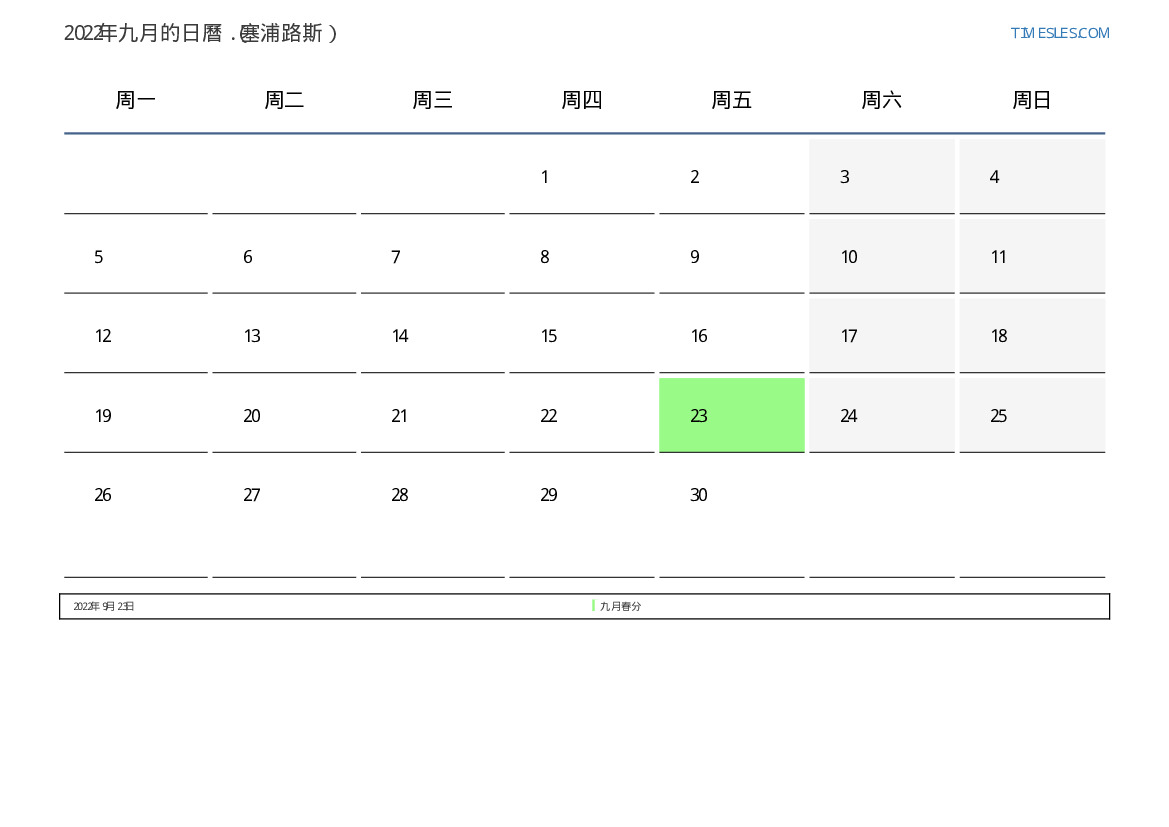
Task: Click the calendar title 2022年九月的日曆
Action: click(x=200, y=33)
